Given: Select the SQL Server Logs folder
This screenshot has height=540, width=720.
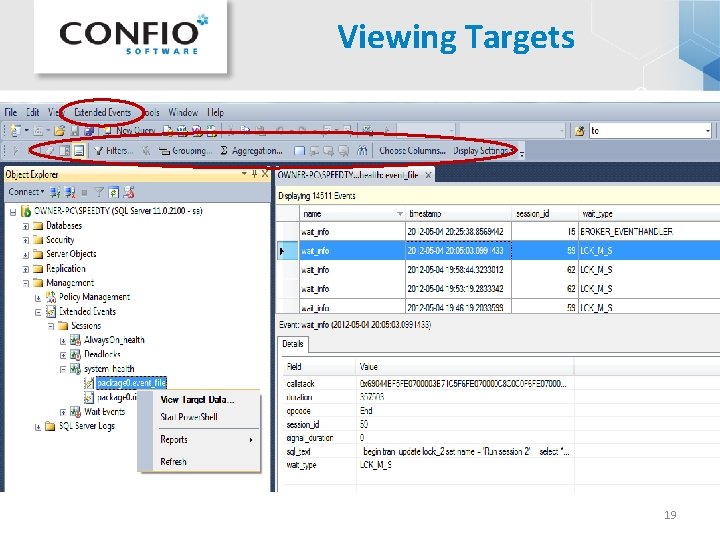Looking at the screenshot, I should (87, 426).
